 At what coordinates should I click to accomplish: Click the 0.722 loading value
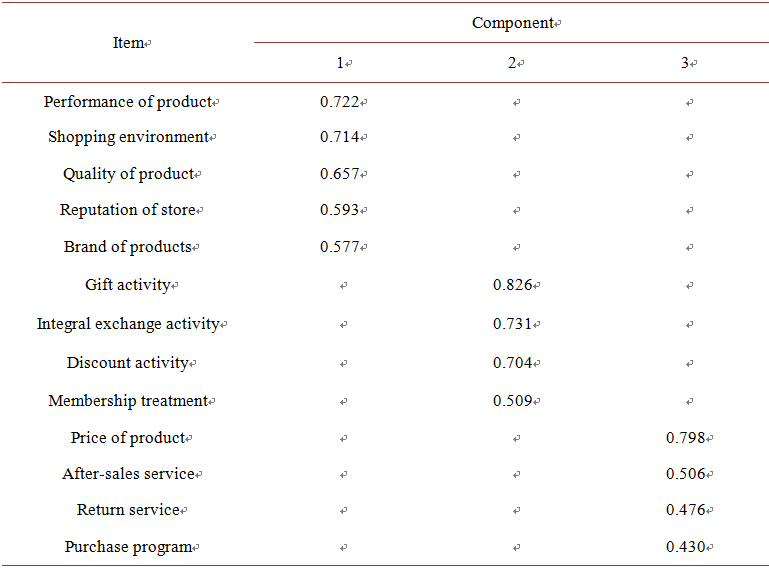pyautogui.click(x=340, y=102)
